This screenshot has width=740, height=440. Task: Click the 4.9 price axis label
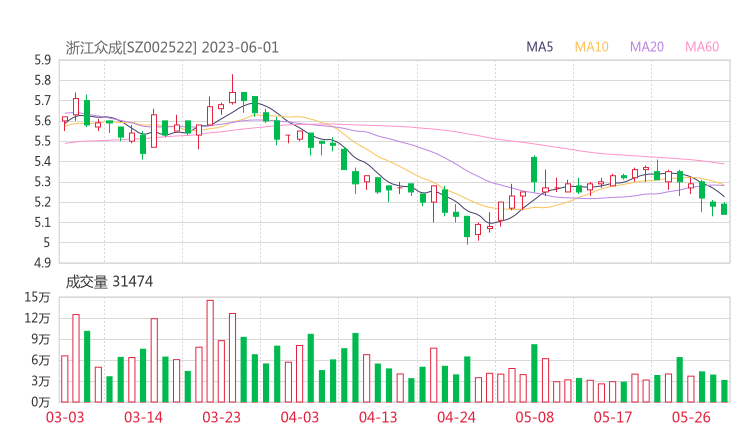[42, 263]
